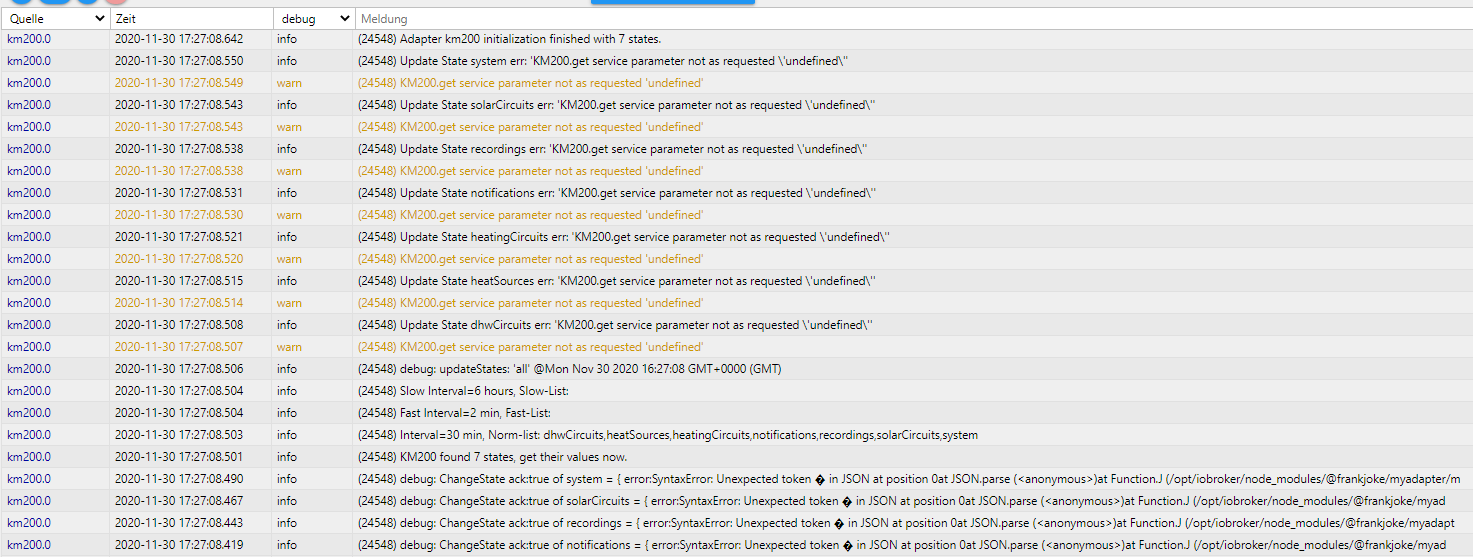Select message 'Interval=30 min, Norm-list'
This screenshot has width=1473, height=557.
point(667,435)
